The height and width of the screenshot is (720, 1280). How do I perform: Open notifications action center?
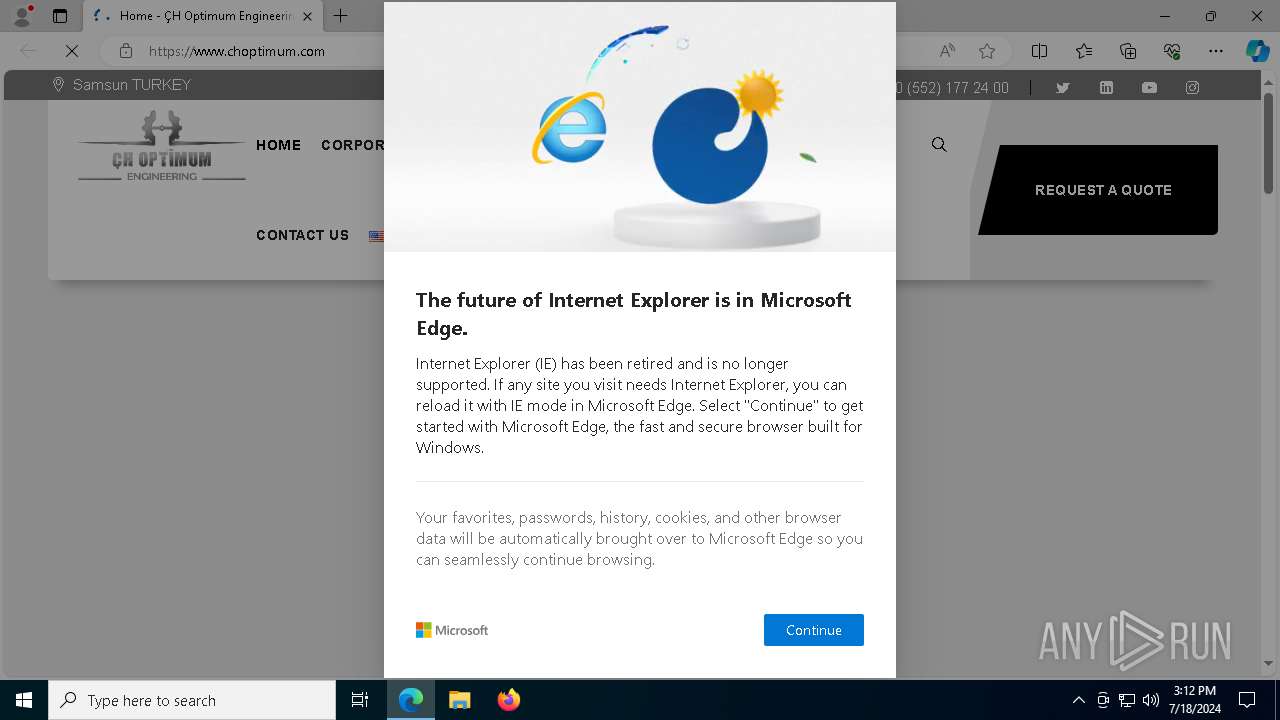click(x=1247, y=700)
